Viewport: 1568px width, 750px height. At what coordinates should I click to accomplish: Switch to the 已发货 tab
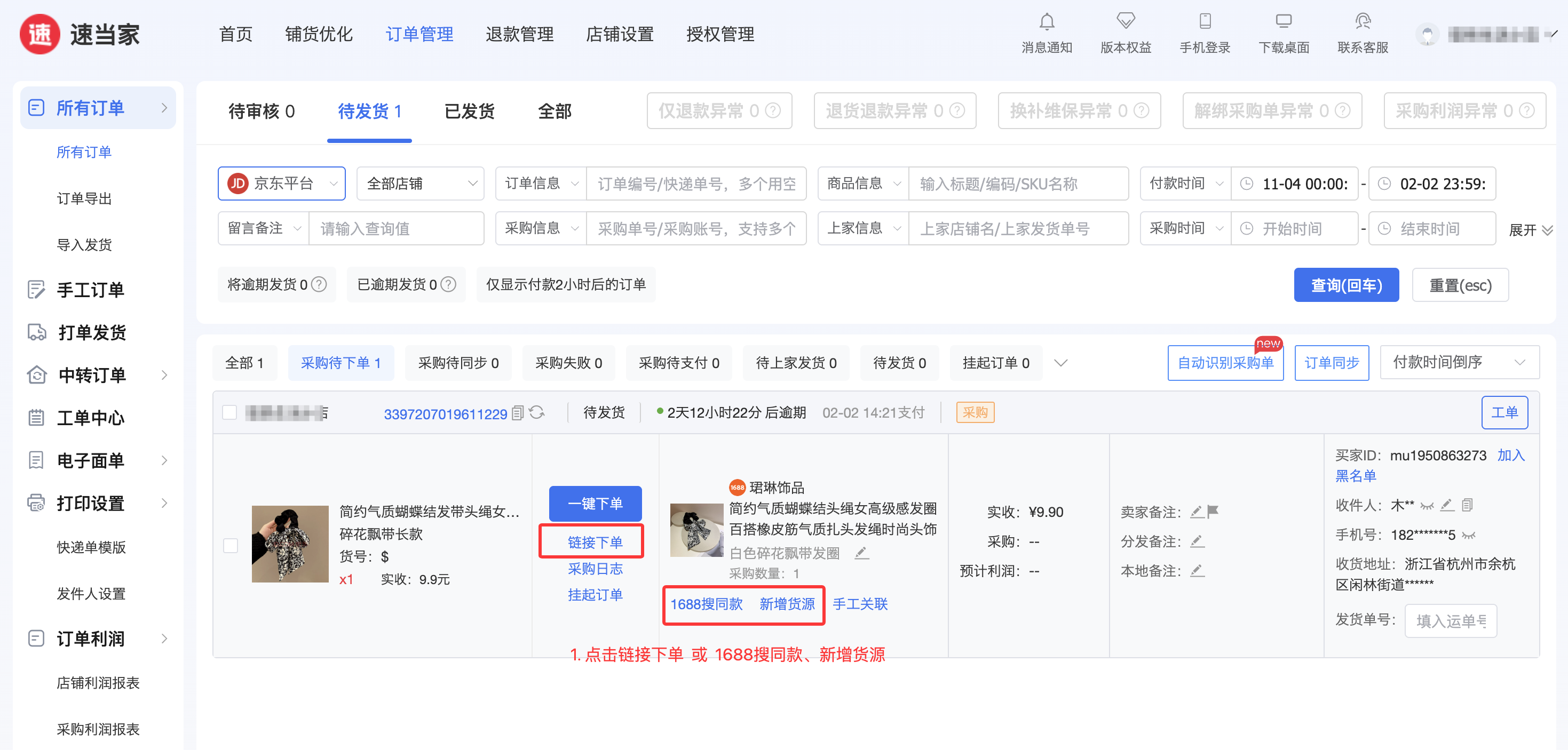(469, 111)
